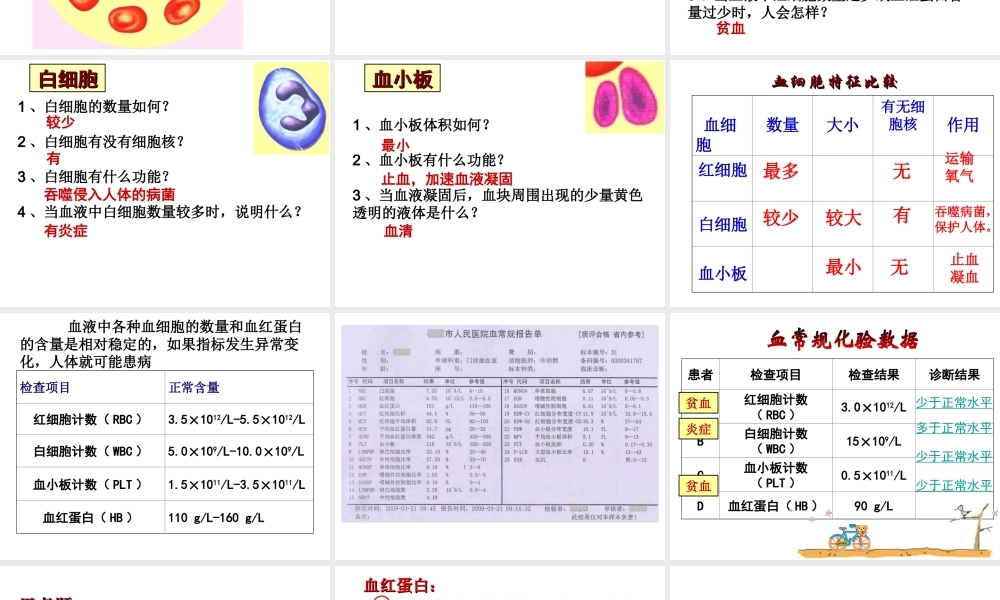The image size is (1000, 600).
Task: Click the red answer 有炎症
Action: 65,231
